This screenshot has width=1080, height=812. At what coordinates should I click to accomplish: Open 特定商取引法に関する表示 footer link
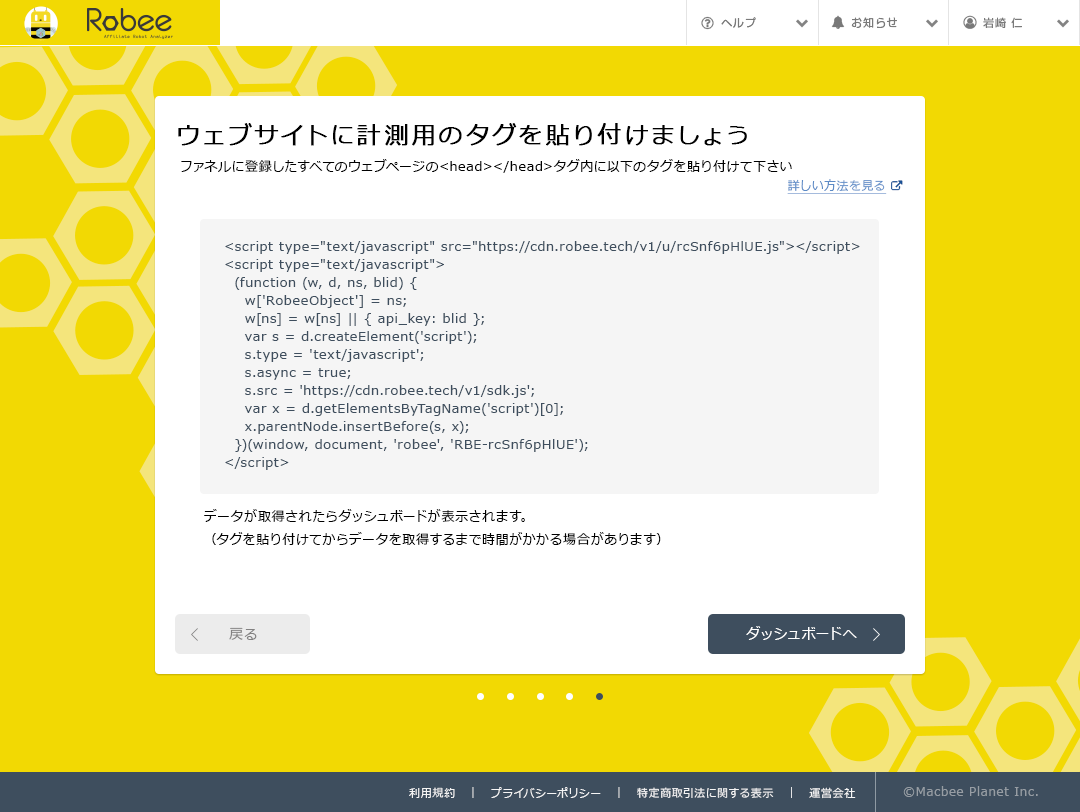705,793
